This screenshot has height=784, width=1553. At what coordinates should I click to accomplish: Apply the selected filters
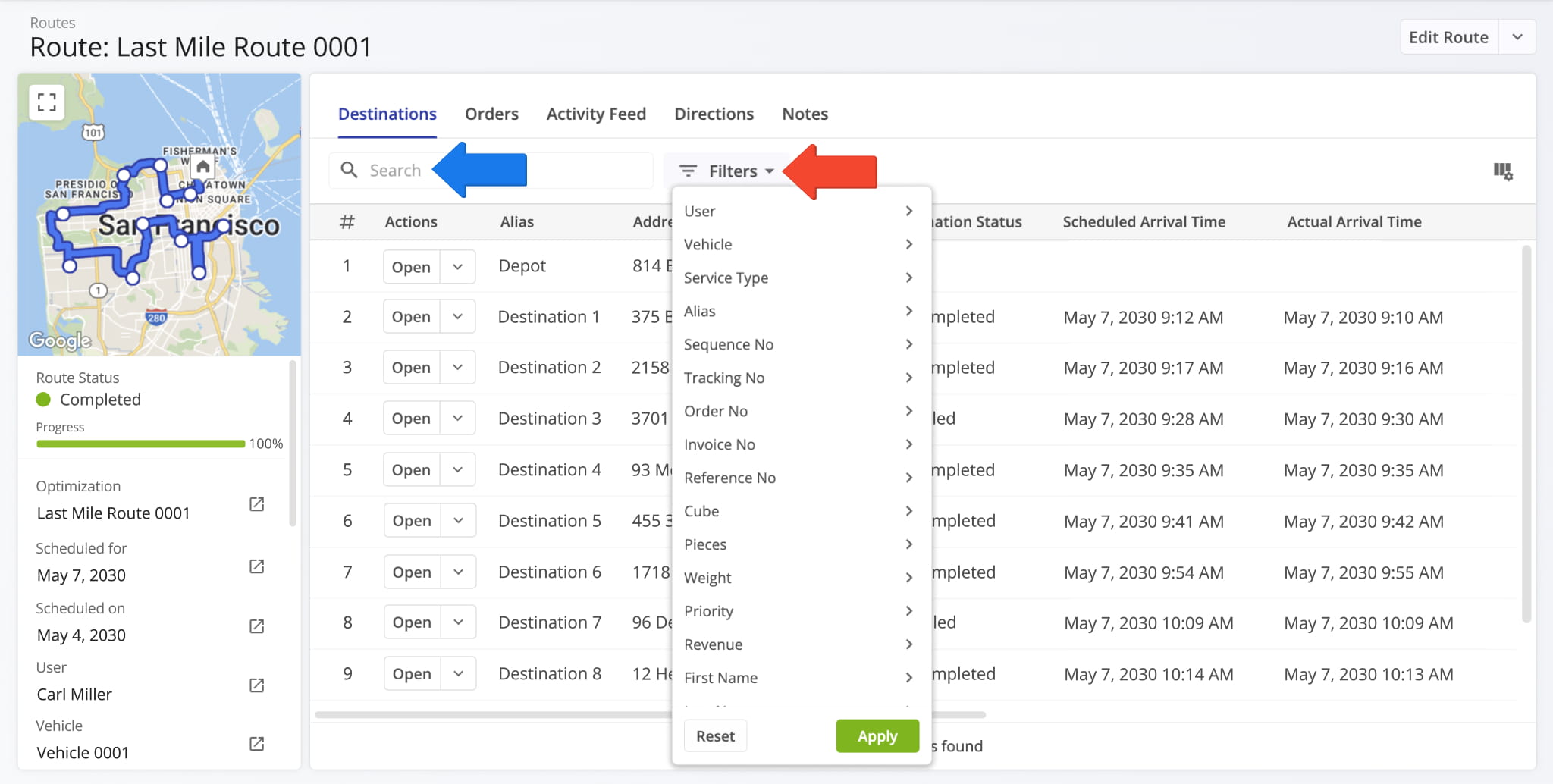coord(877,736)
